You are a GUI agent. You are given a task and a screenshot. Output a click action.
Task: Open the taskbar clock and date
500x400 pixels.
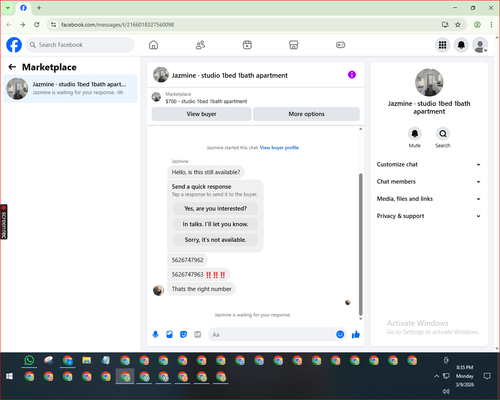(x=465, y=376)
